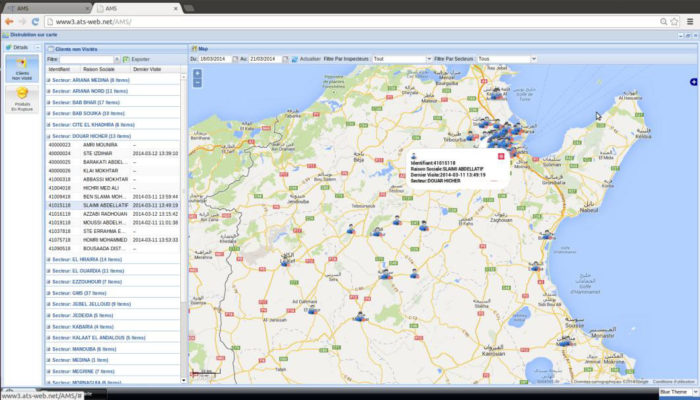This screenshot has width=700, height=400.
Task: Open Filtre Par Secteurs dropdown
Action: click(532, 59)
